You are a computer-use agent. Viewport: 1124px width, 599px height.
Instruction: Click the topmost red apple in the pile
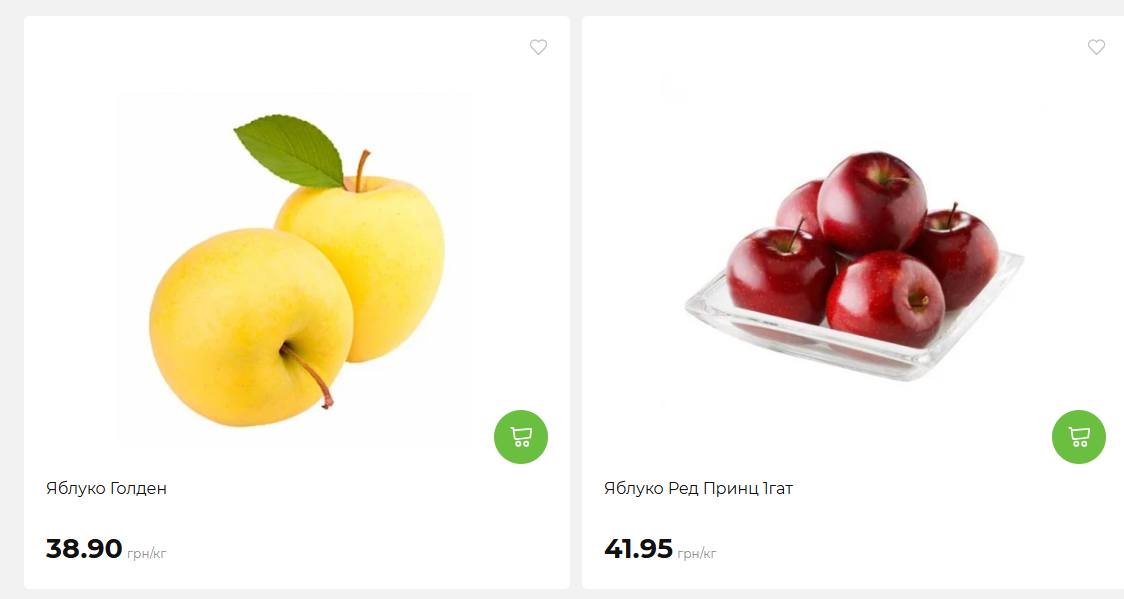[x=872, y=203]
